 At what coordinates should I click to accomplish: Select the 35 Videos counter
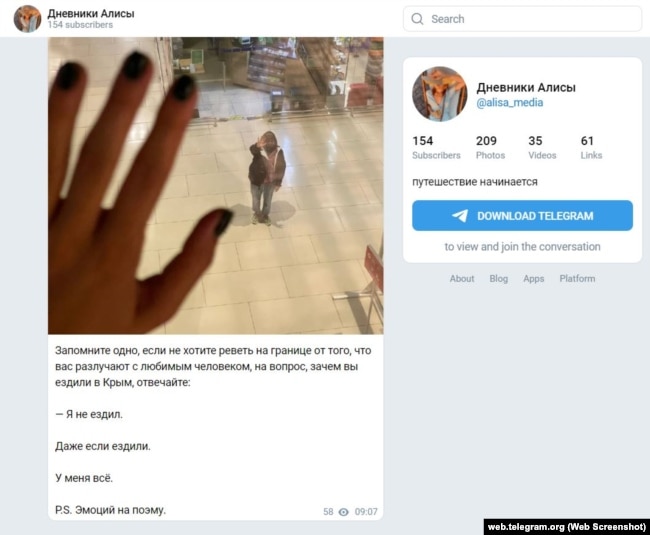click(x=542, y=148)
